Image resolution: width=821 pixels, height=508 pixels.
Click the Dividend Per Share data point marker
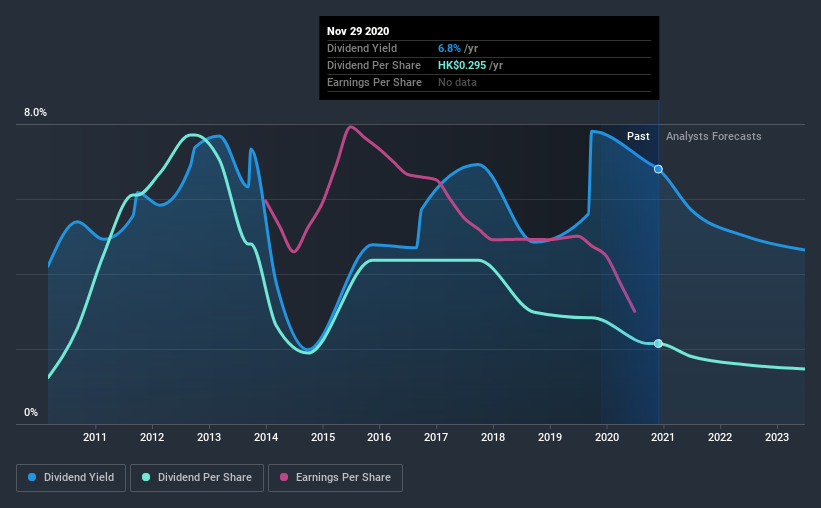(x=658, y=344)
